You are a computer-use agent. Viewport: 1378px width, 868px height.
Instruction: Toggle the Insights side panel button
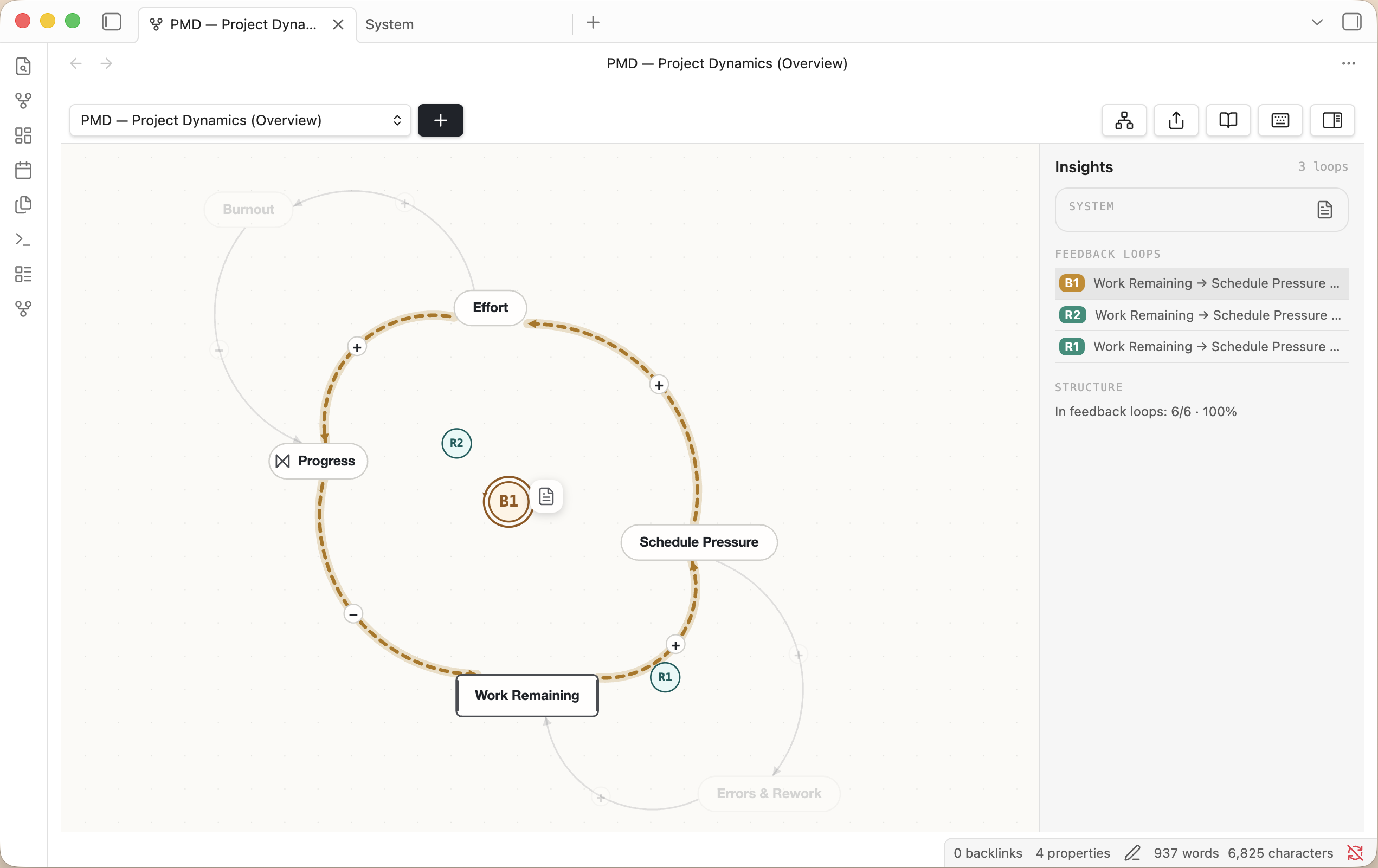point(1332,120)
